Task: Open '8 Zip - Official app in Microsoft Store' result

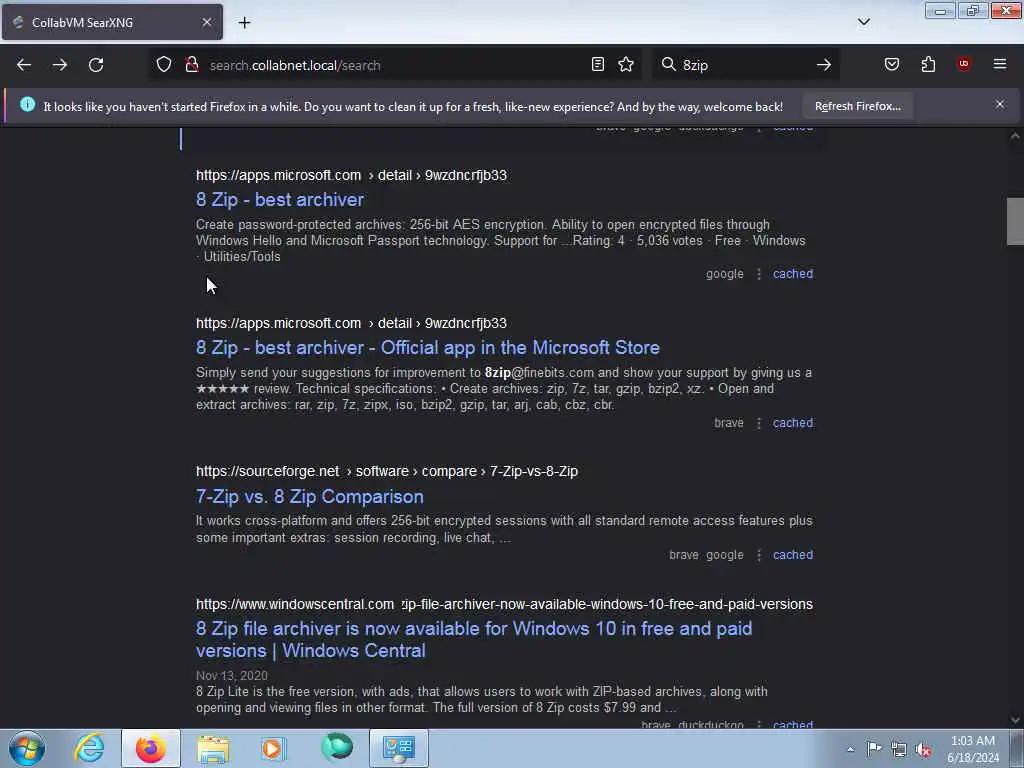Action: pos(428,347)
